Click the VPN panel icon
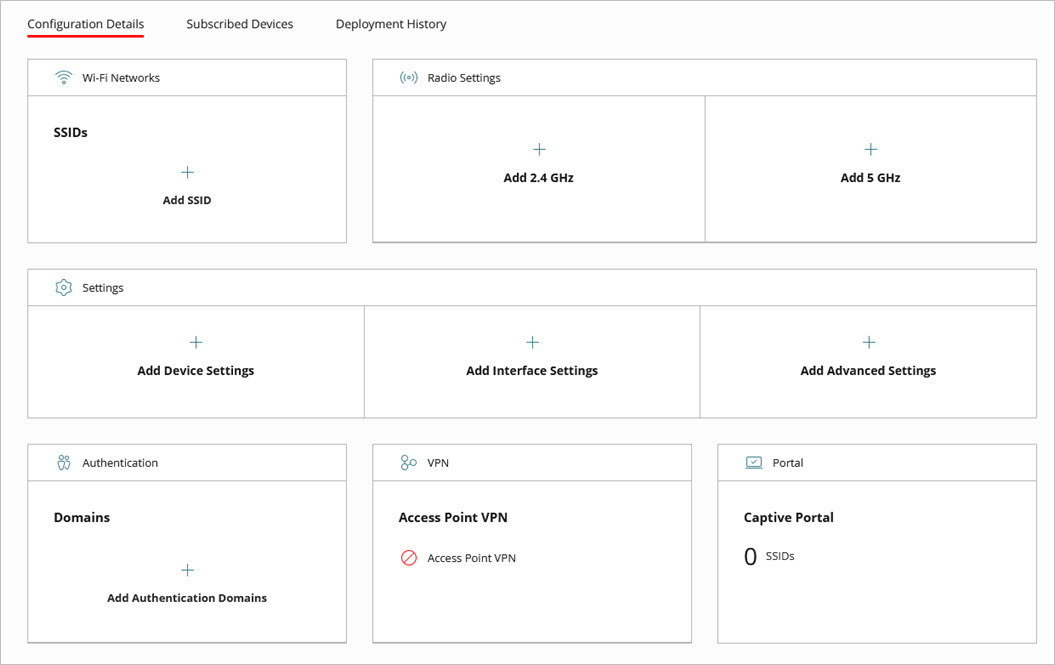Image resolution: width=1055 pixels, height=665 pixels. tap(407, 462)
